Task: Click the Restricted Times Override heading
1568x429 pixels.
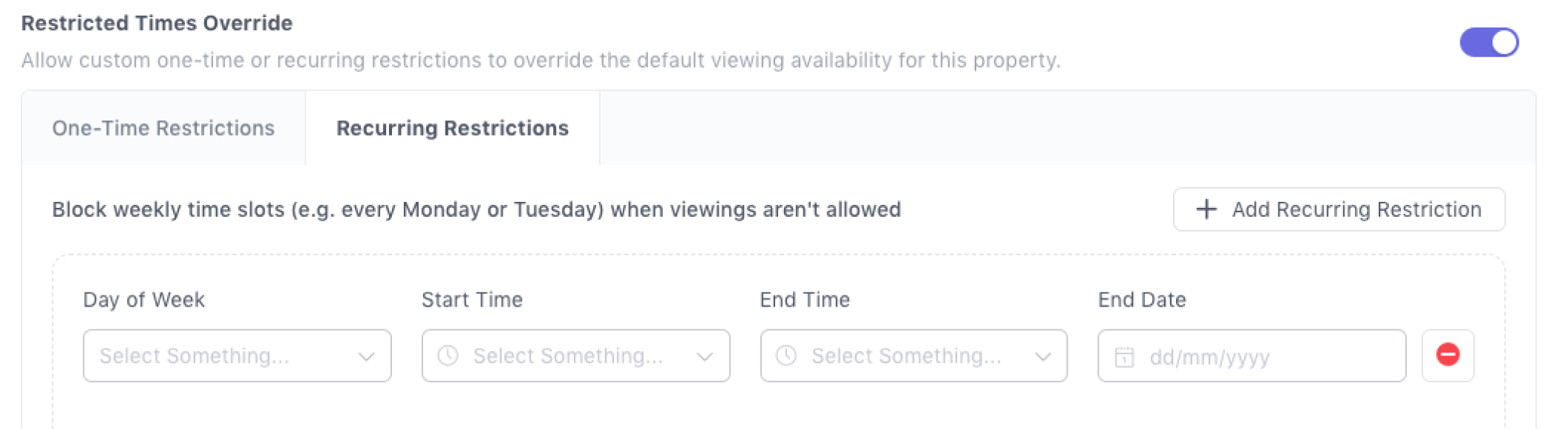Action: tap(157, 23)
